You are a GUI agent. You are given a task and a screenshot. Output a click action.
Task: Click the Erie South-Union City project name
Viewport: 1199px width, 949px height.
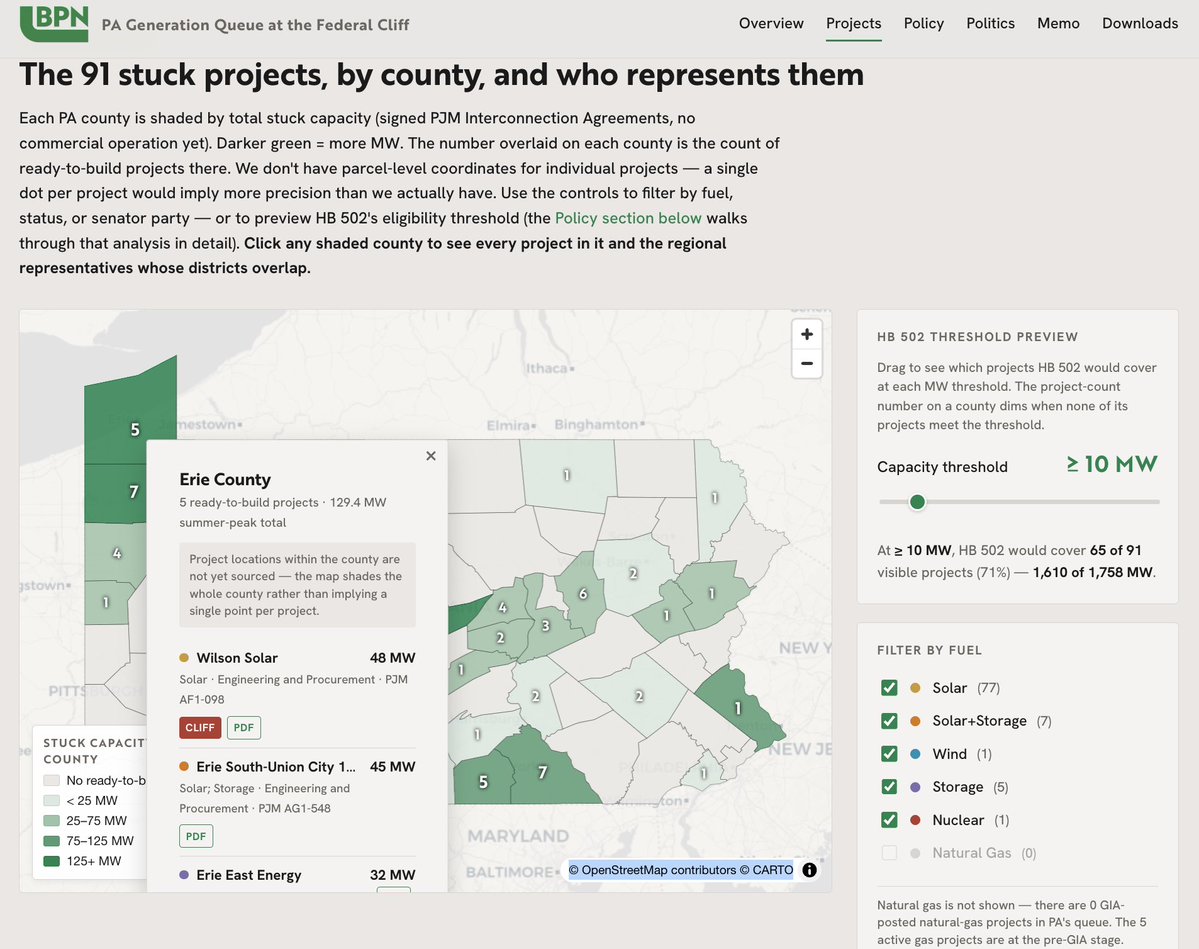276,766
